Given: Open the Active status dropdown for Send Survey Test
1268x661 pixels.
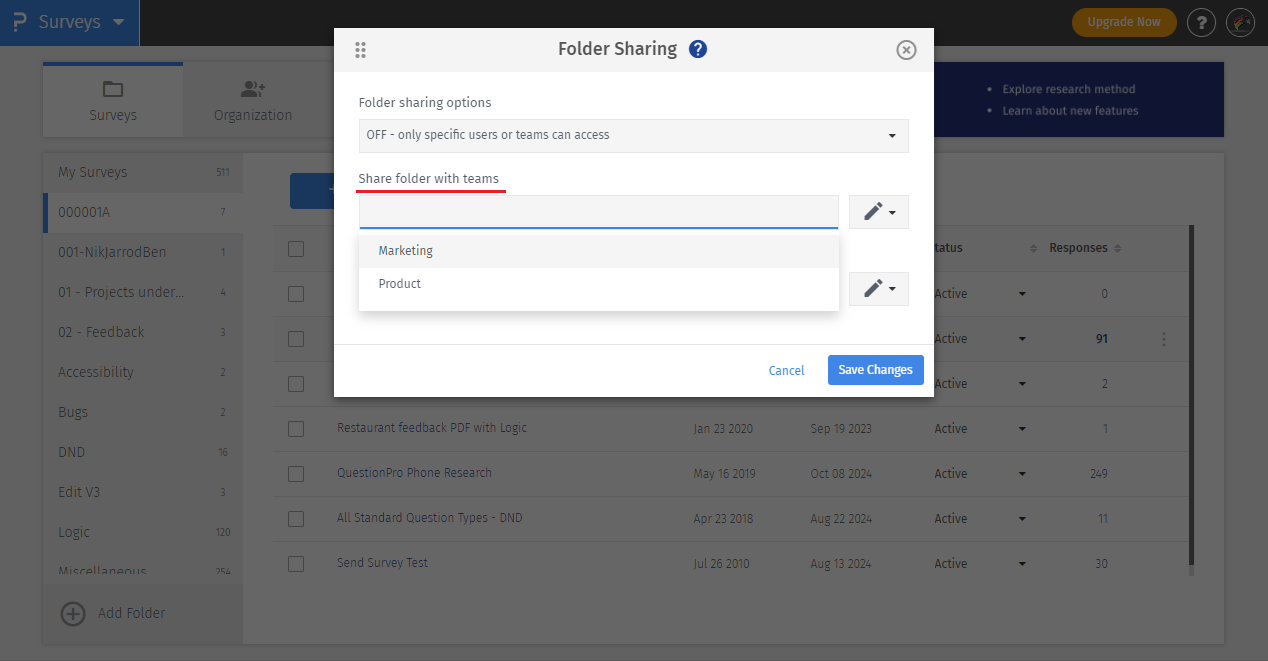Looking at the screenshot, I should click(1021, 563).
